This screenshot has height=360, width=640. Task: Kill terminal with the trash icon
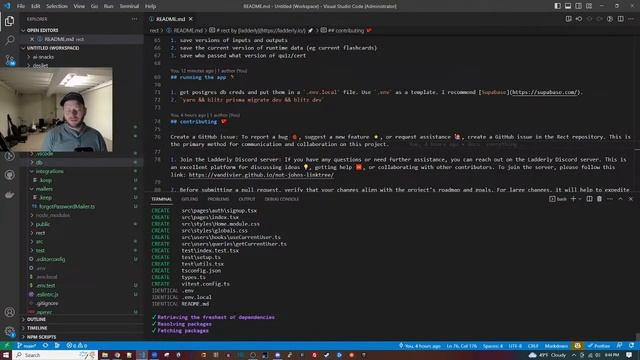click(599, 199)
